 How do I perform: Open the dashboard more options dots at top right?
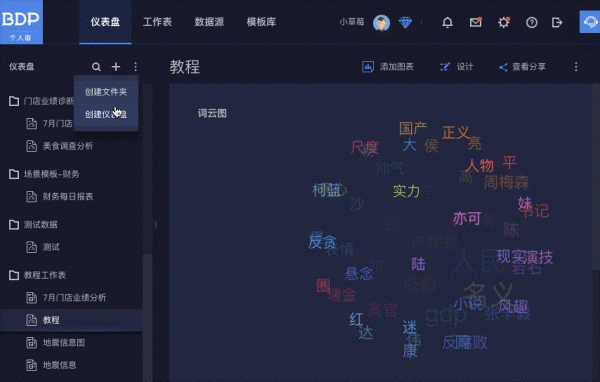coord(576,67)
